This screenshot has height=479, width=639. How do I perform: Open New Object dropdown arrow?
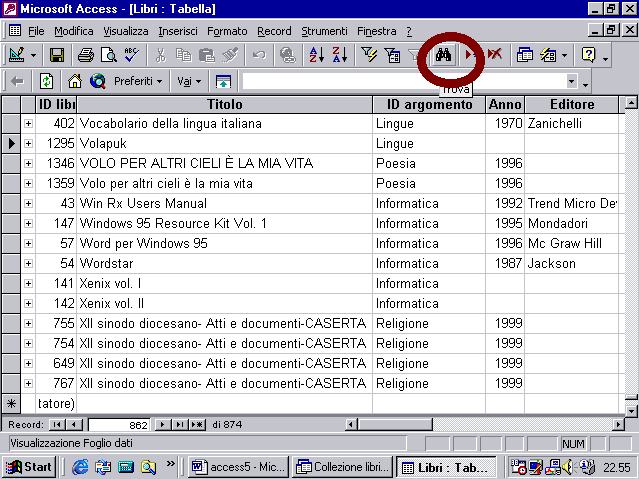click(564, 55)
